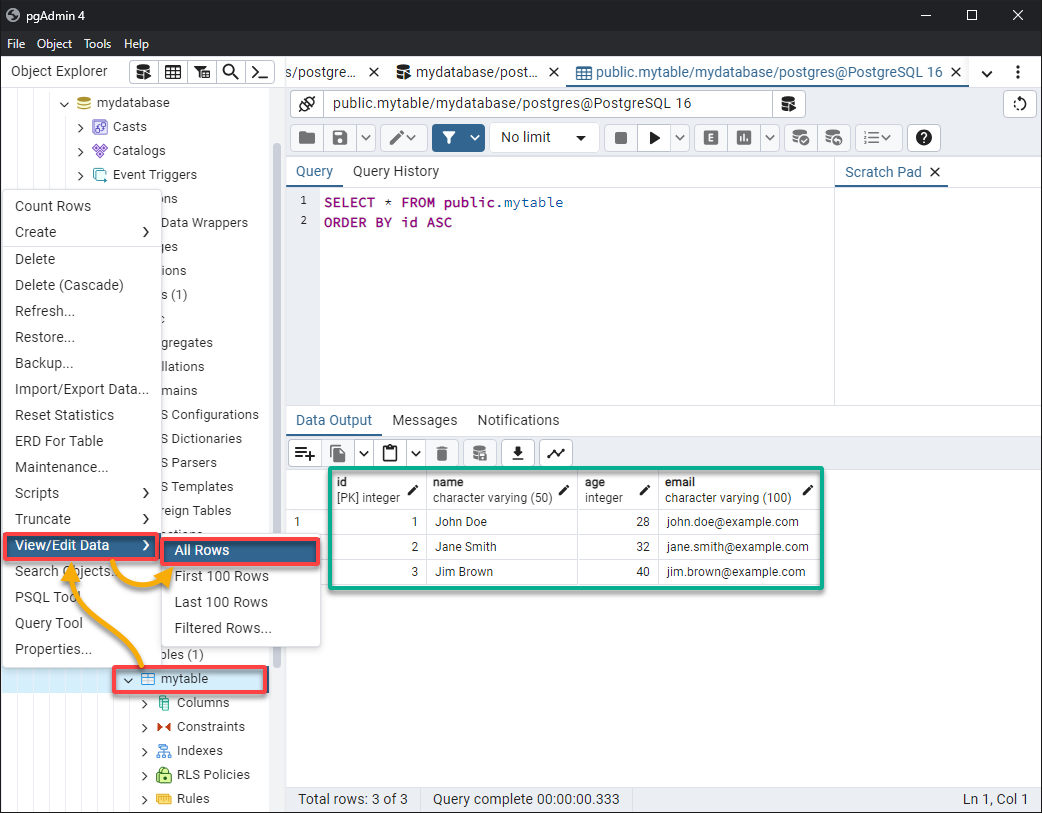The height and width of the screenshot is (813, 1042).
Task: Expand the Constraints node under mytable
Action: click(144, 727)
